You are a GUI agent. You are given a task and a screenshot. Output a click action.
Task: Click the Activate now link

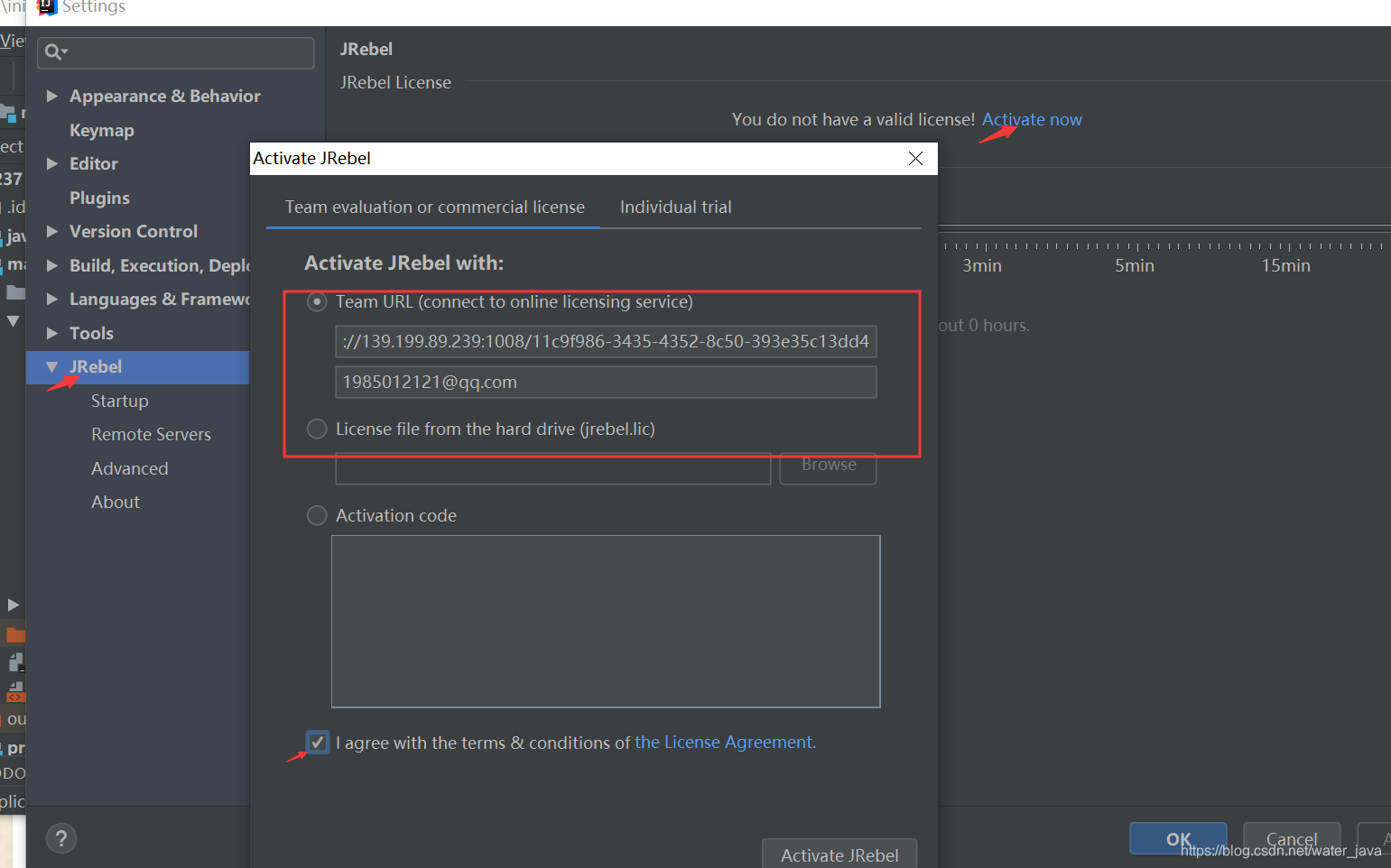[1032, 120]
